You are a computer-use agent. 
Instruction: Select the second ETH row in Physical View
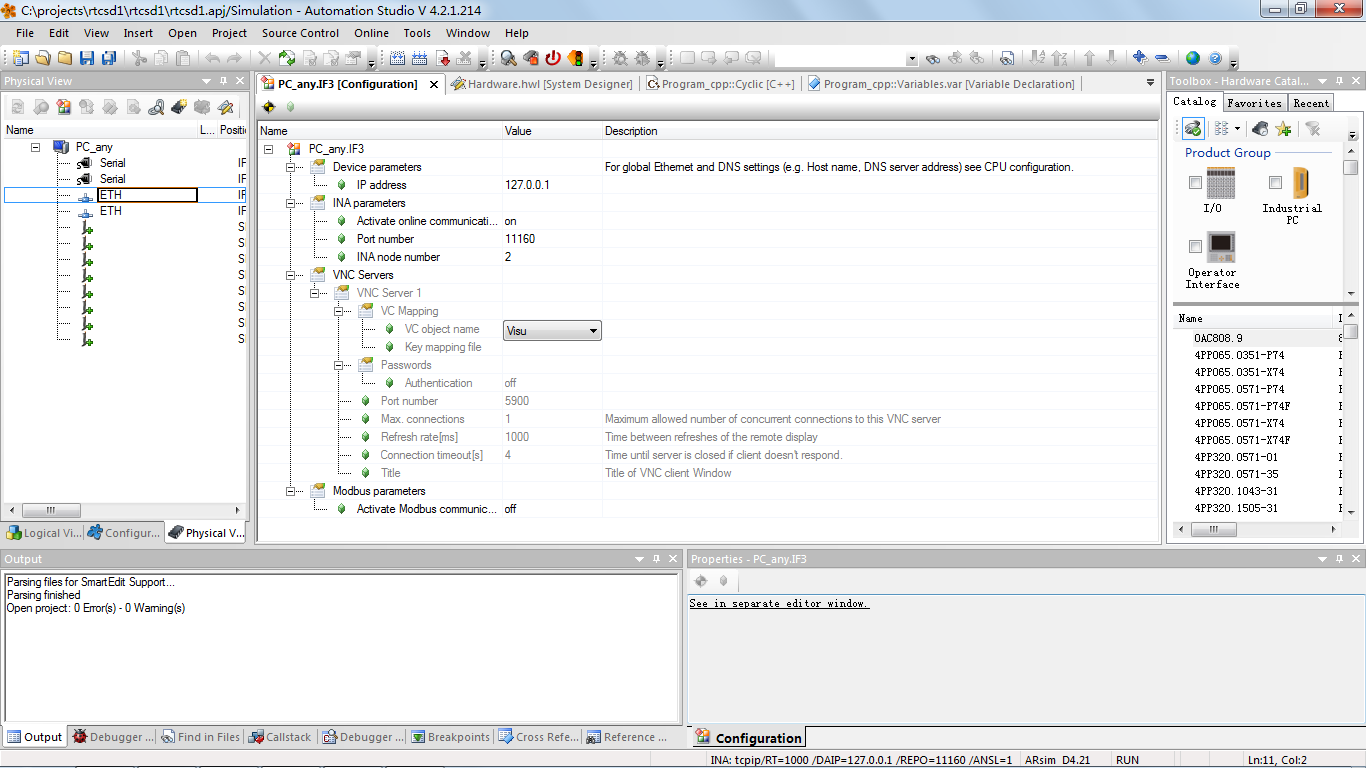[110, 211]
